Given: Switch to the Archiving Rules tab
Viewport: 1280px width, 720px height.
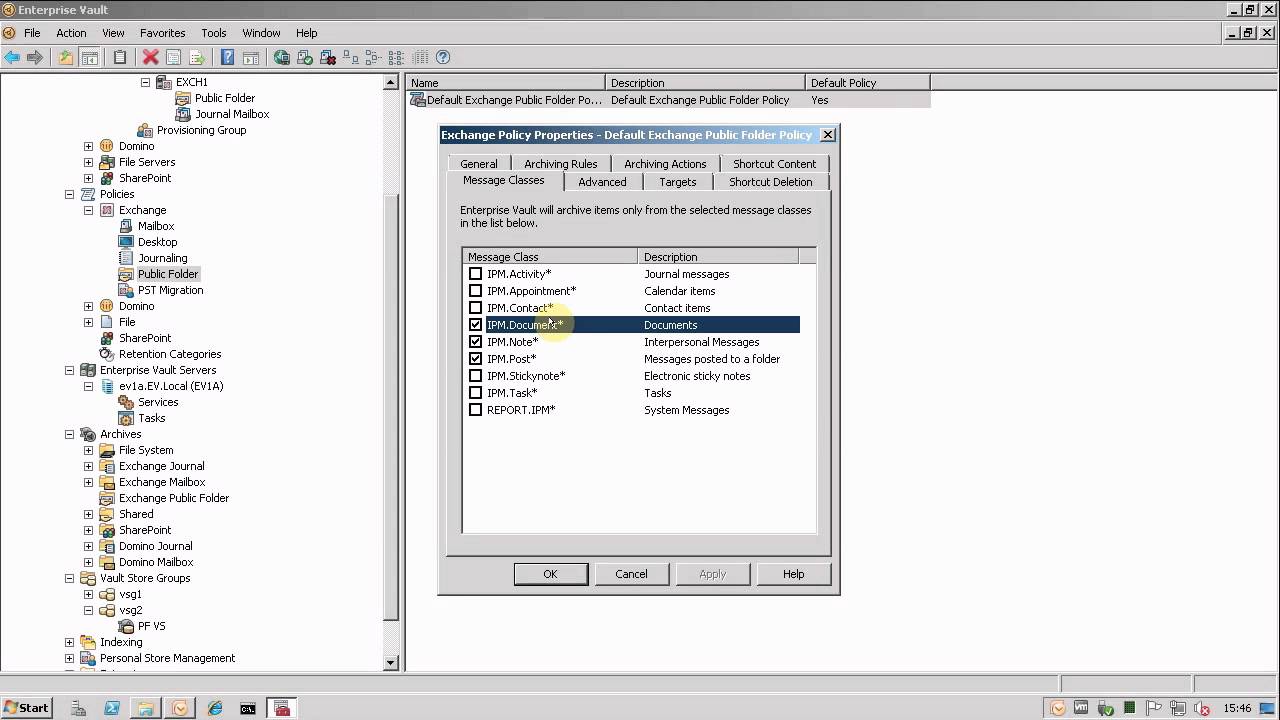Looking at the screenshot, I should point(560,164).
